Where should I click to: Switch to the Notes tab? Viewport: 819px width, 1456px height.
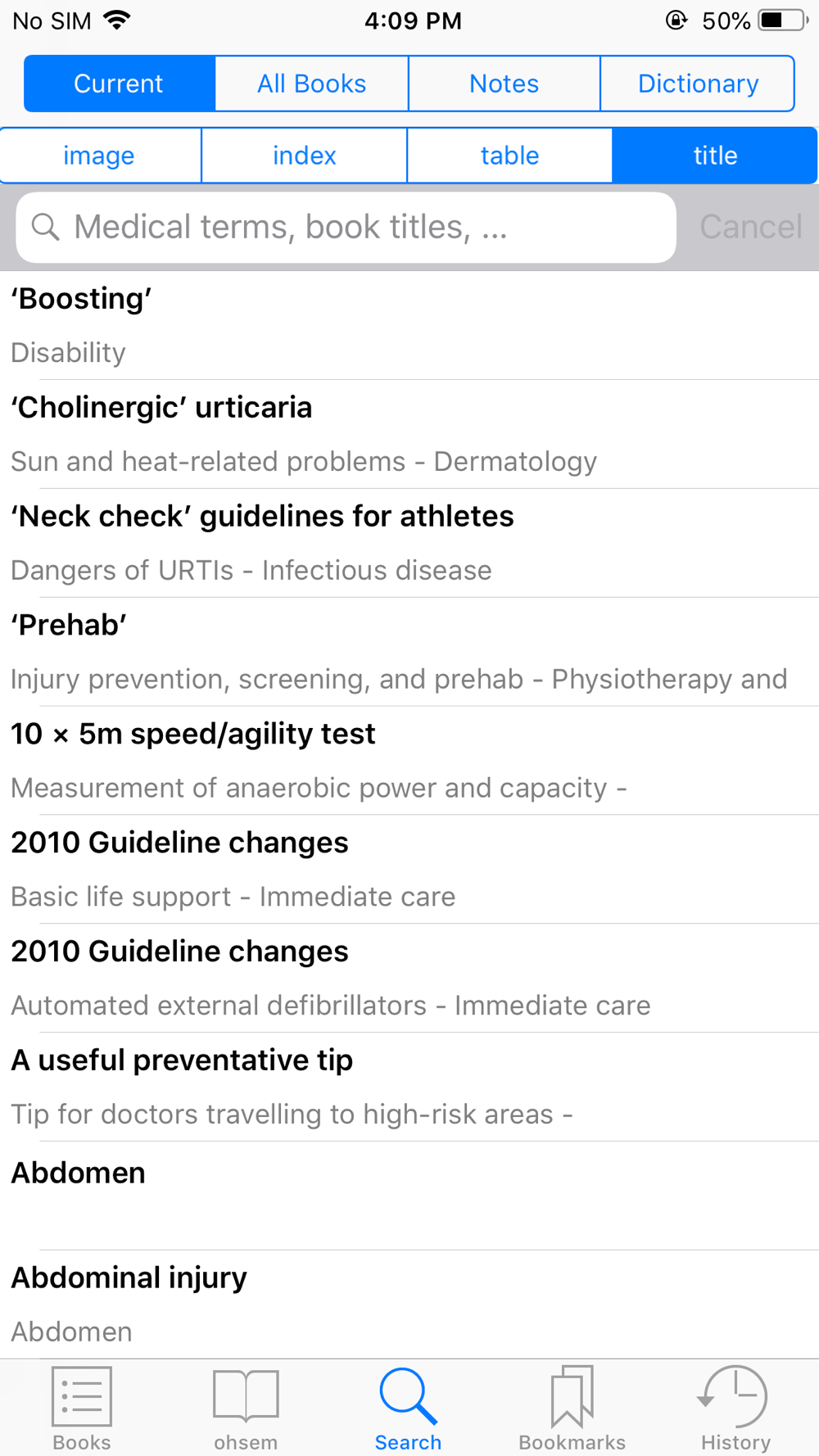[505, 84]
